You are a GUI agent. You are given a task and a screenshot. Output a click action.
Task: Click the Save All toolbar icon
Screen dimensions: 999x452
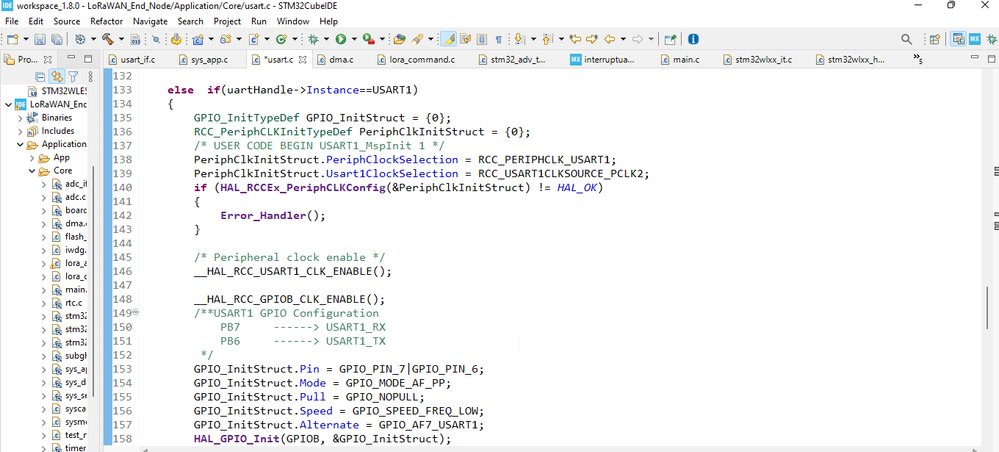[56, 40]
